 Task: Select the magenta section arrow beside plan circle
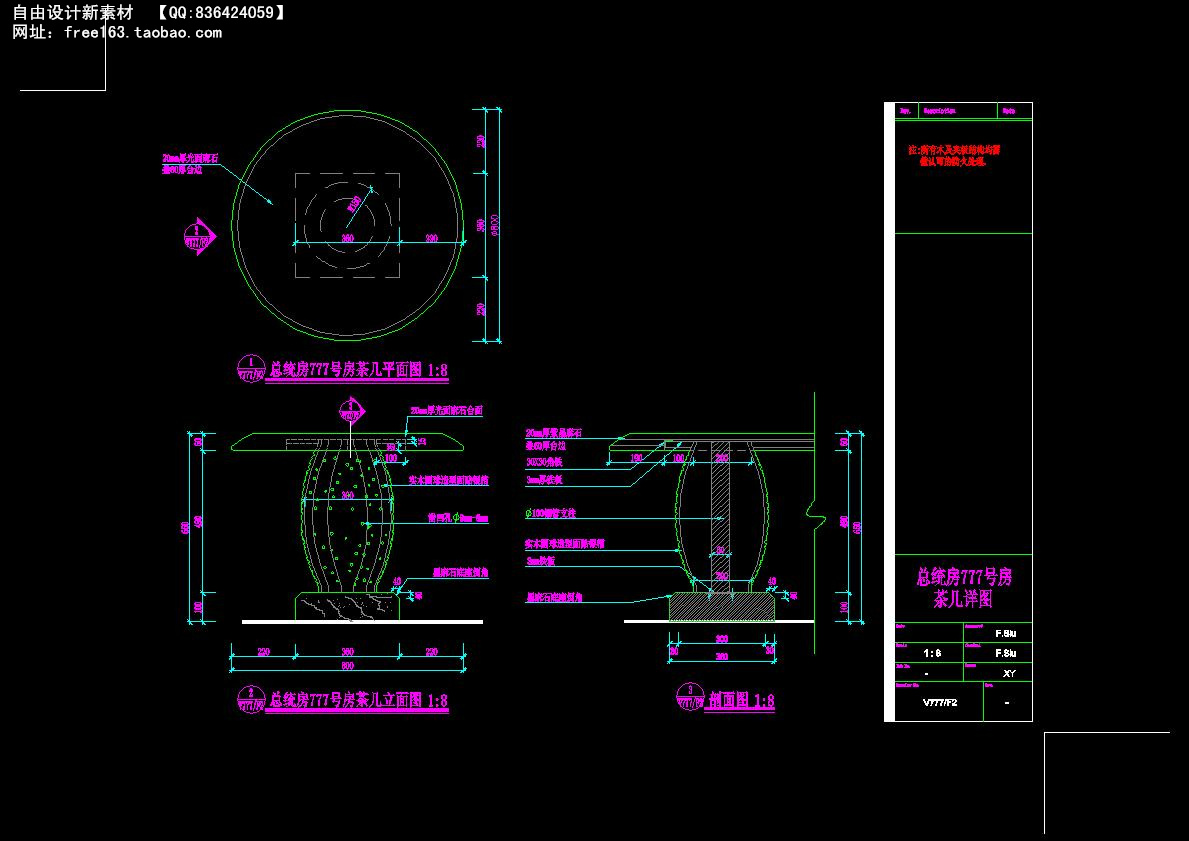199,236
